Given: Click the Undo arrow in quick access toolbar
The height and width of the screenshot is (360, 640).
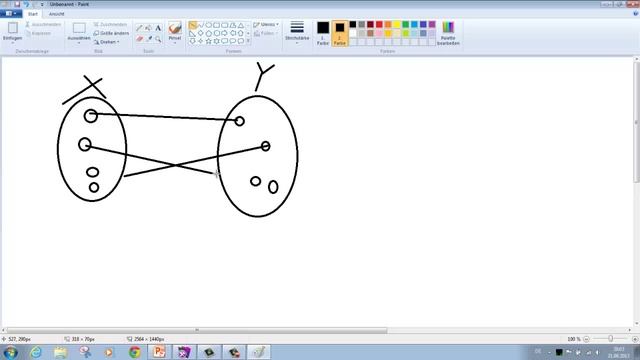Looking at the screenshot, I should 26,4.
